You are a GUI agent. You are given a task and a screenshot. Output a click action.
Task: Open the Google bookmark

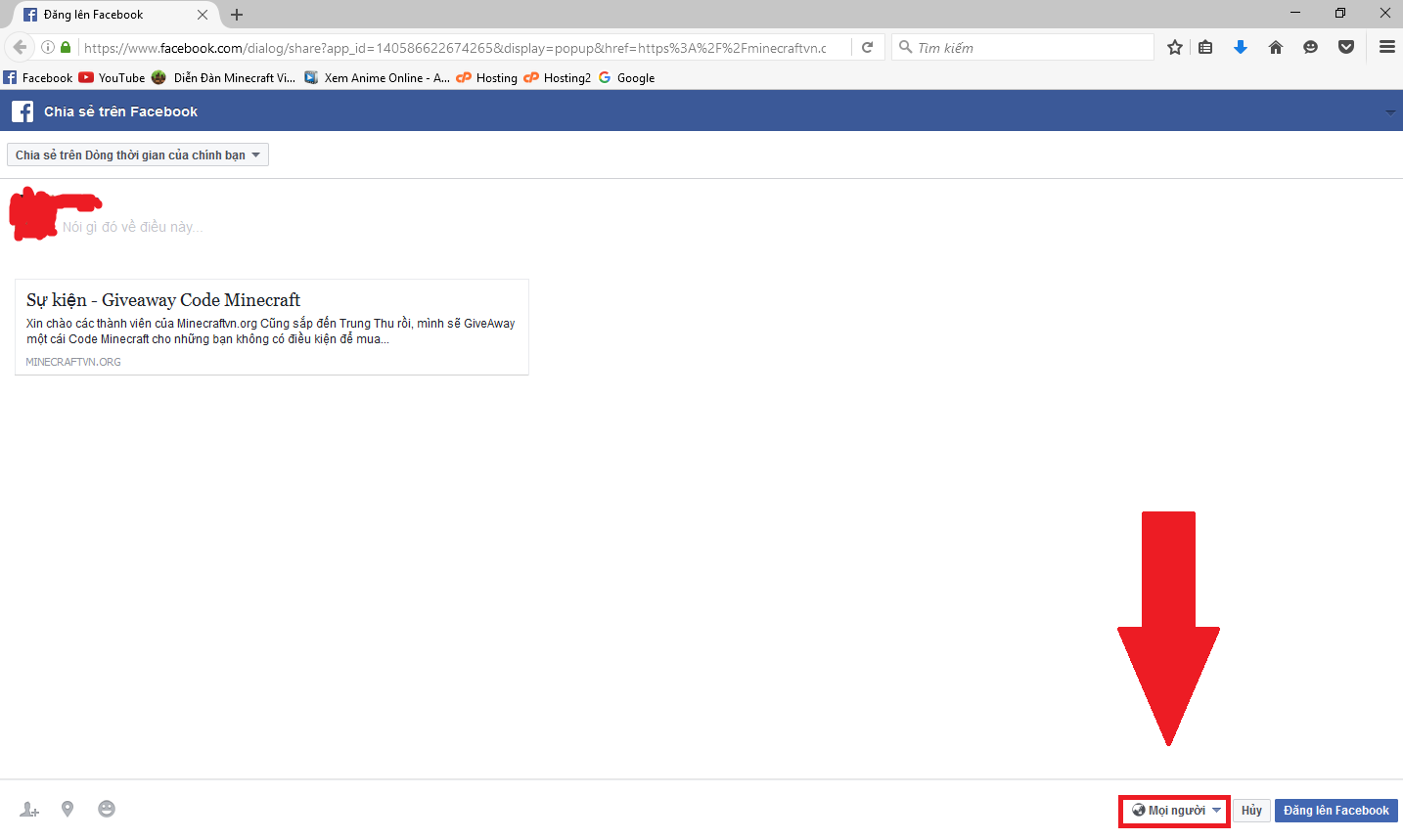(x=626, y=78)
